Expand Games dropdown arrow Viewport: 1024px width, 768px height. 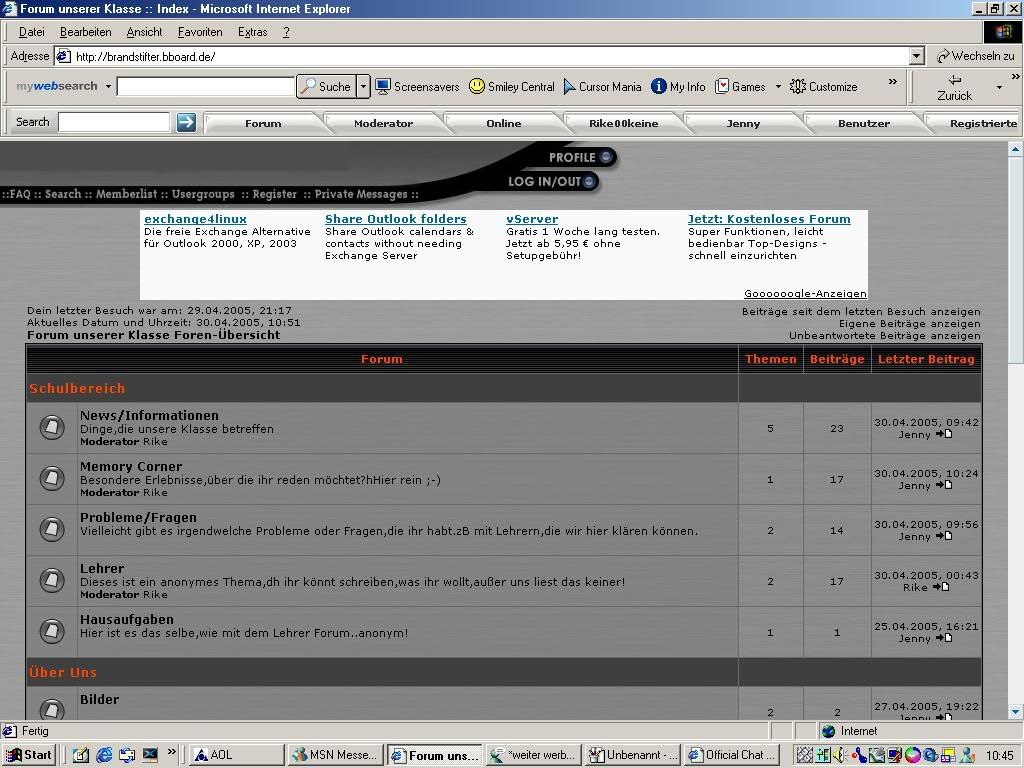tap(778, 86)
